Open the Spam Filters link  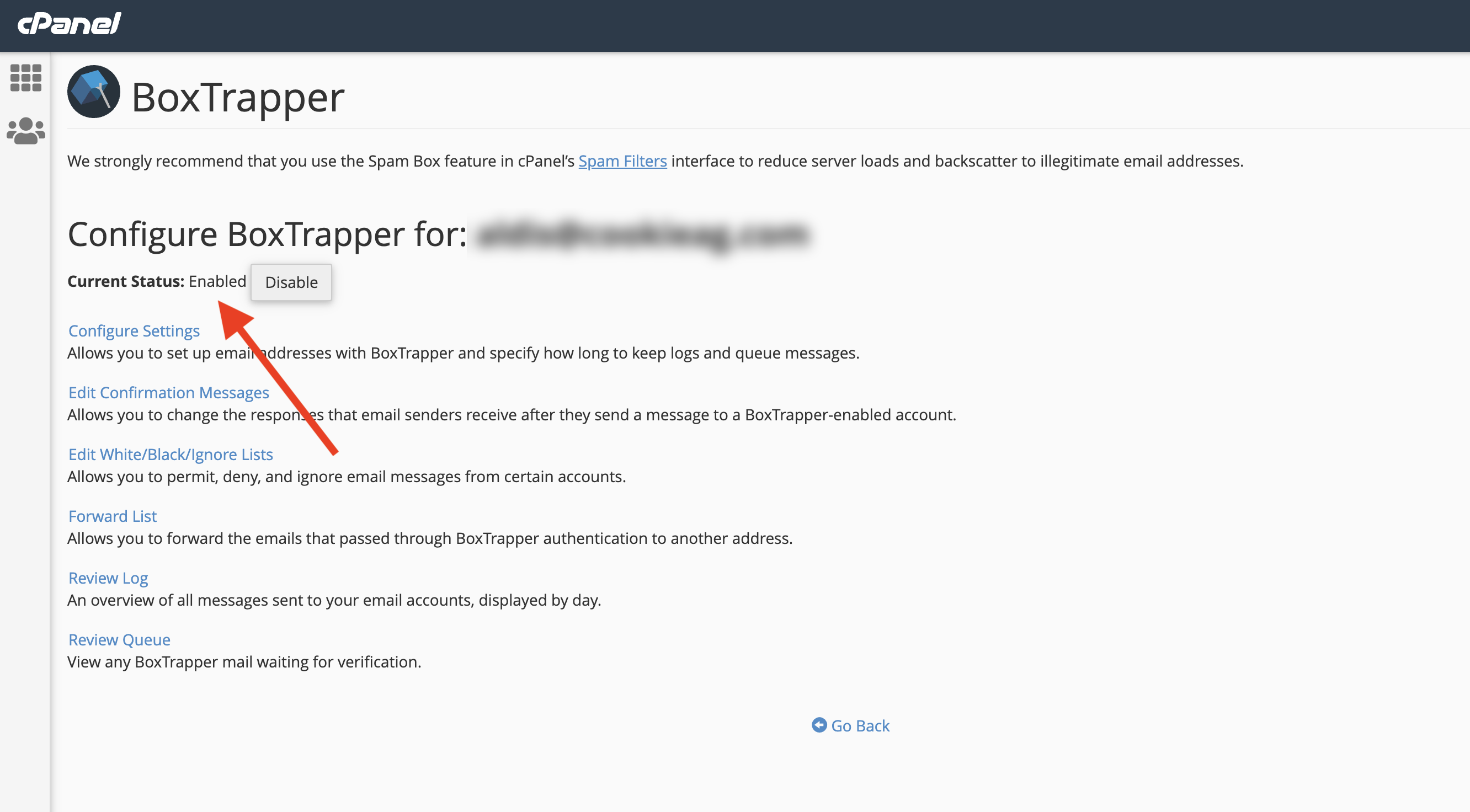622,161
